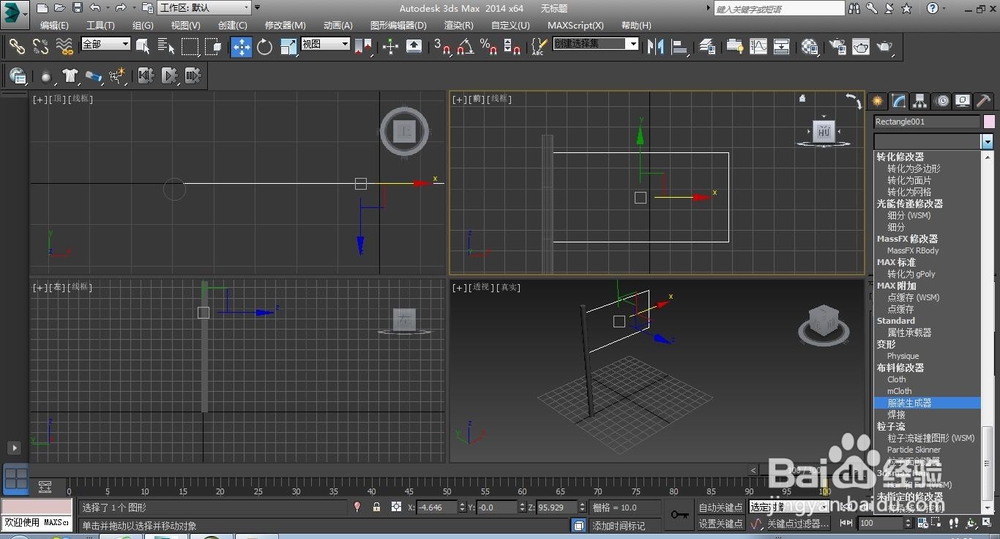
Task: Expand the named selection sets dropdown
Action: [632, 45]
